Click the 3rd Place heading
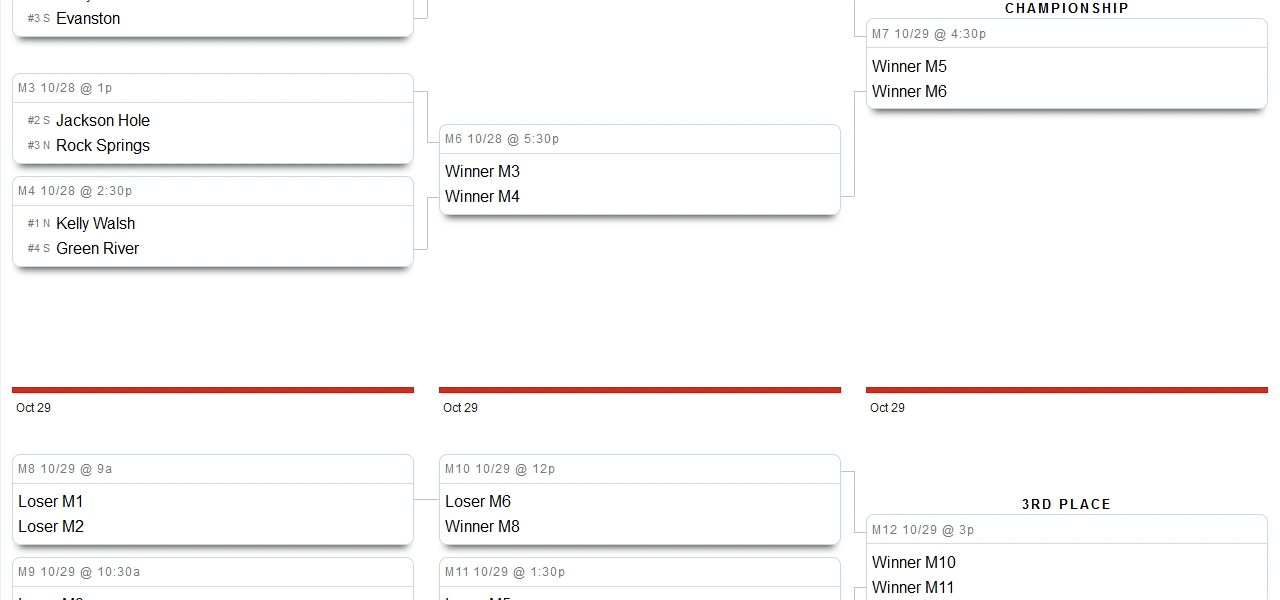The image size is (1280, 600). [x=1066, y=504]
